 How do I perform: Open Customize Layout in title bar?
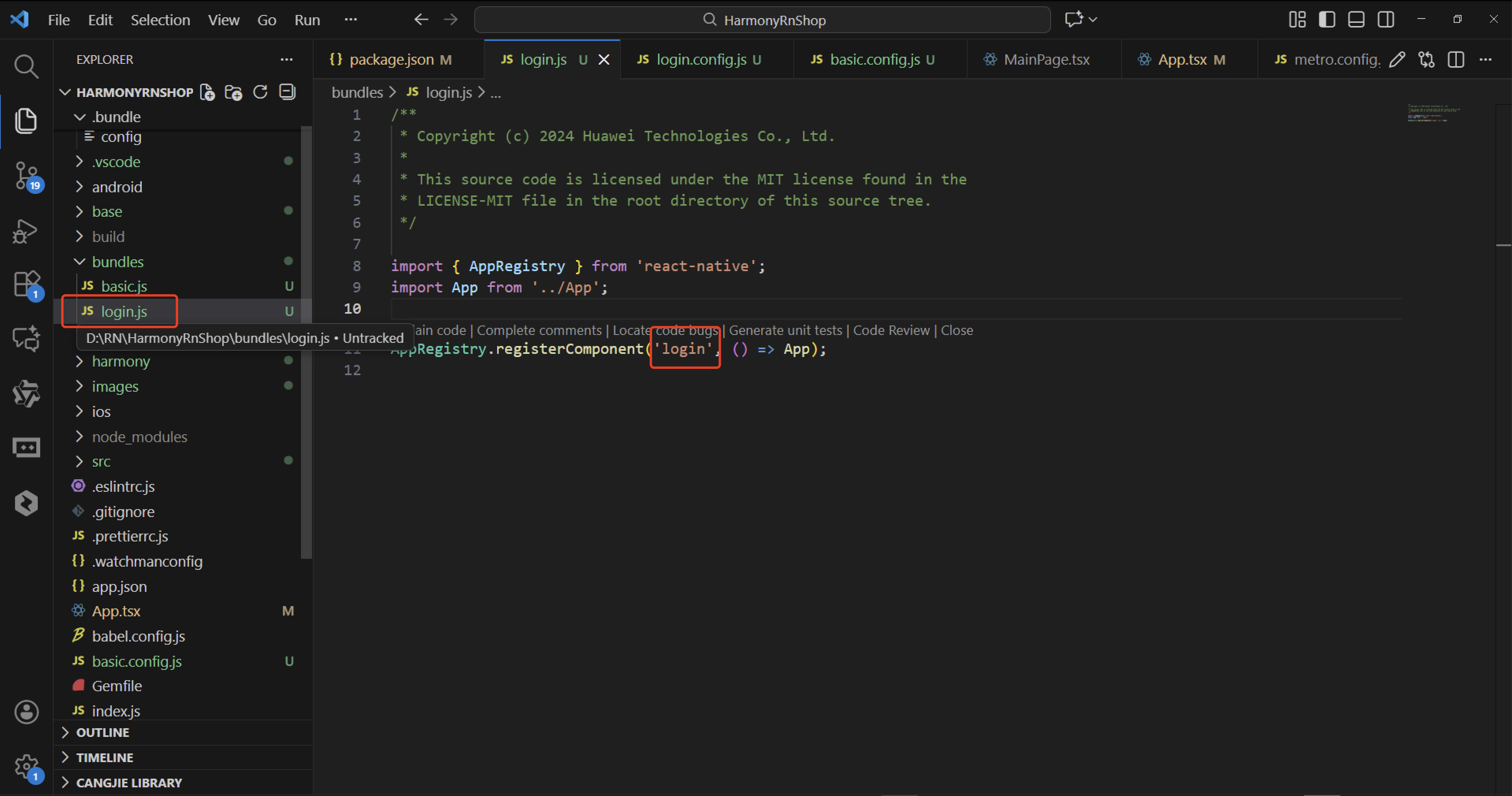click(1297, 20)
